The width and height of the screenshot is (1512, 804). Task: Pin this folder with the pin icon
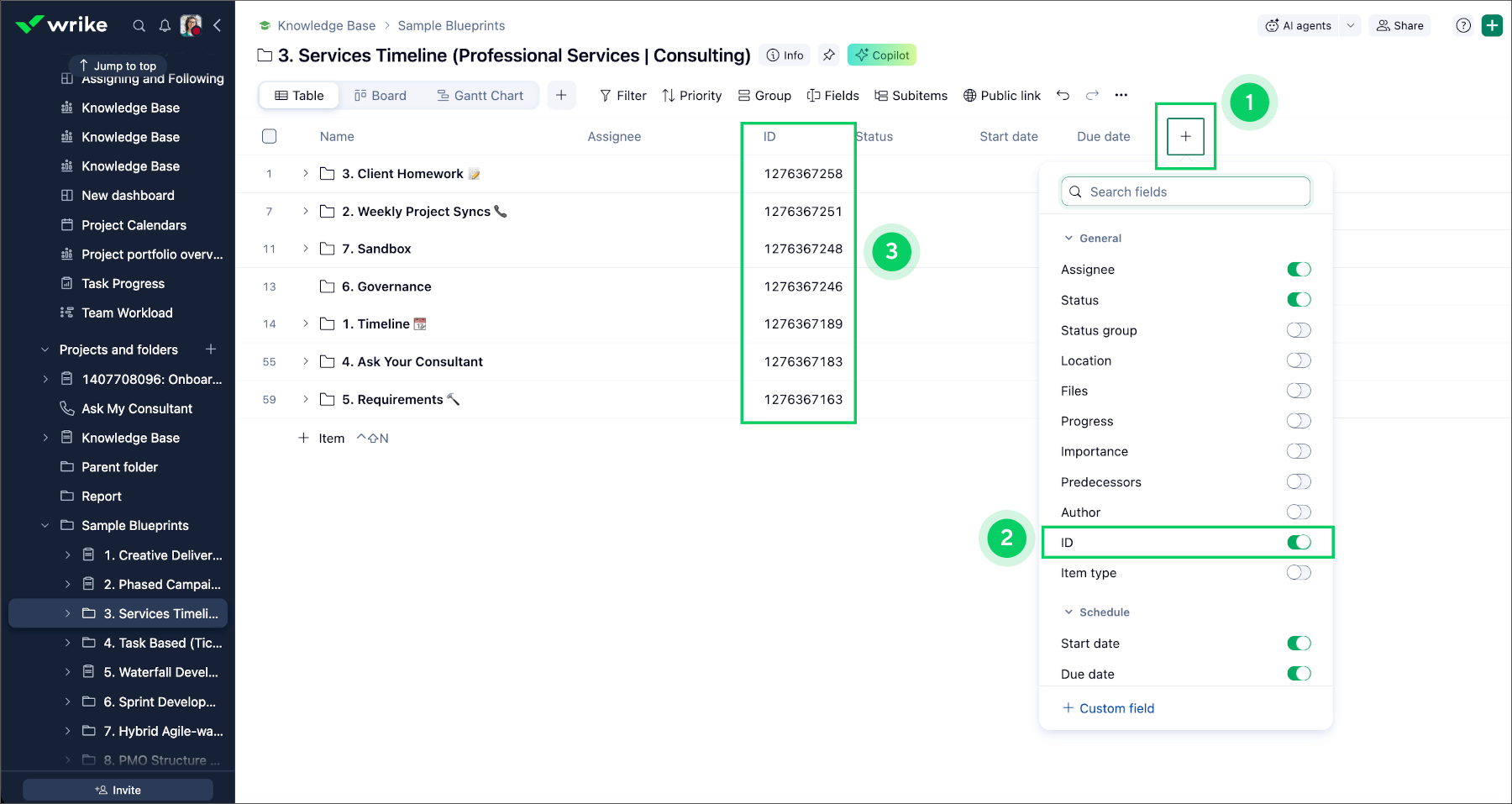tap(829, 55)
